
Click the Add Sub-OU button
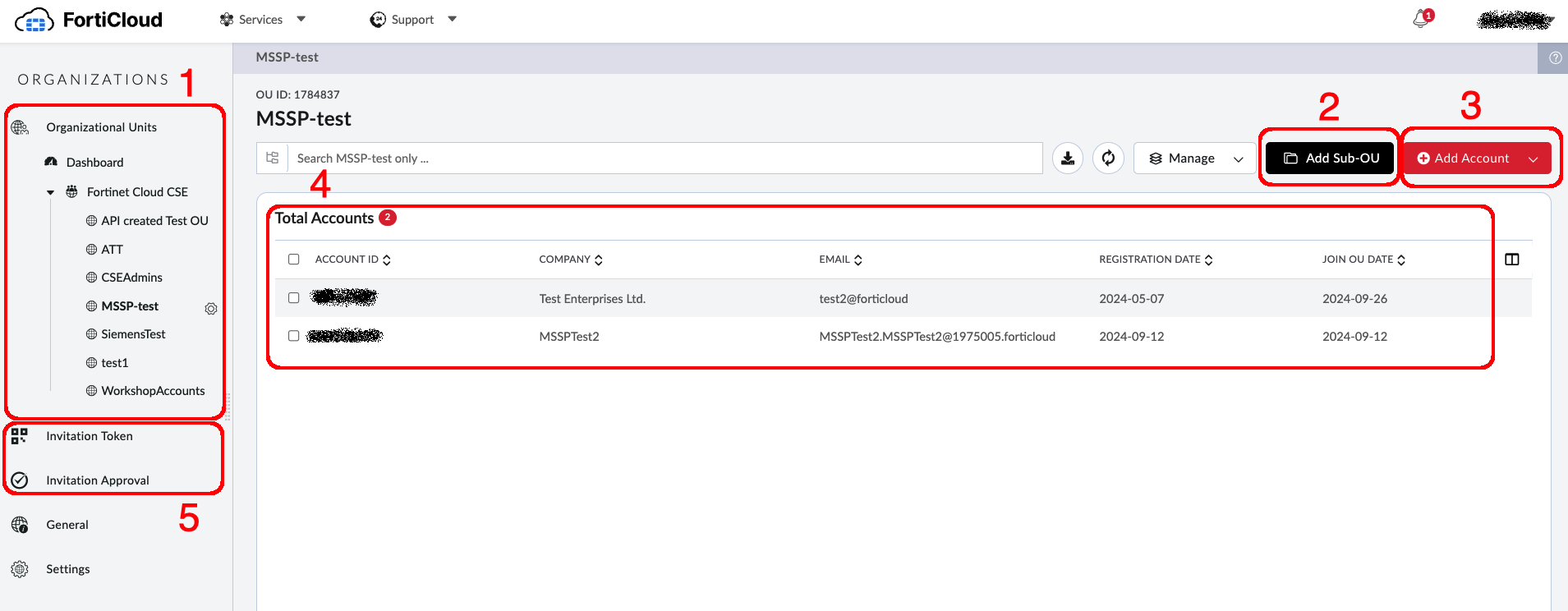pos(1330,158)
